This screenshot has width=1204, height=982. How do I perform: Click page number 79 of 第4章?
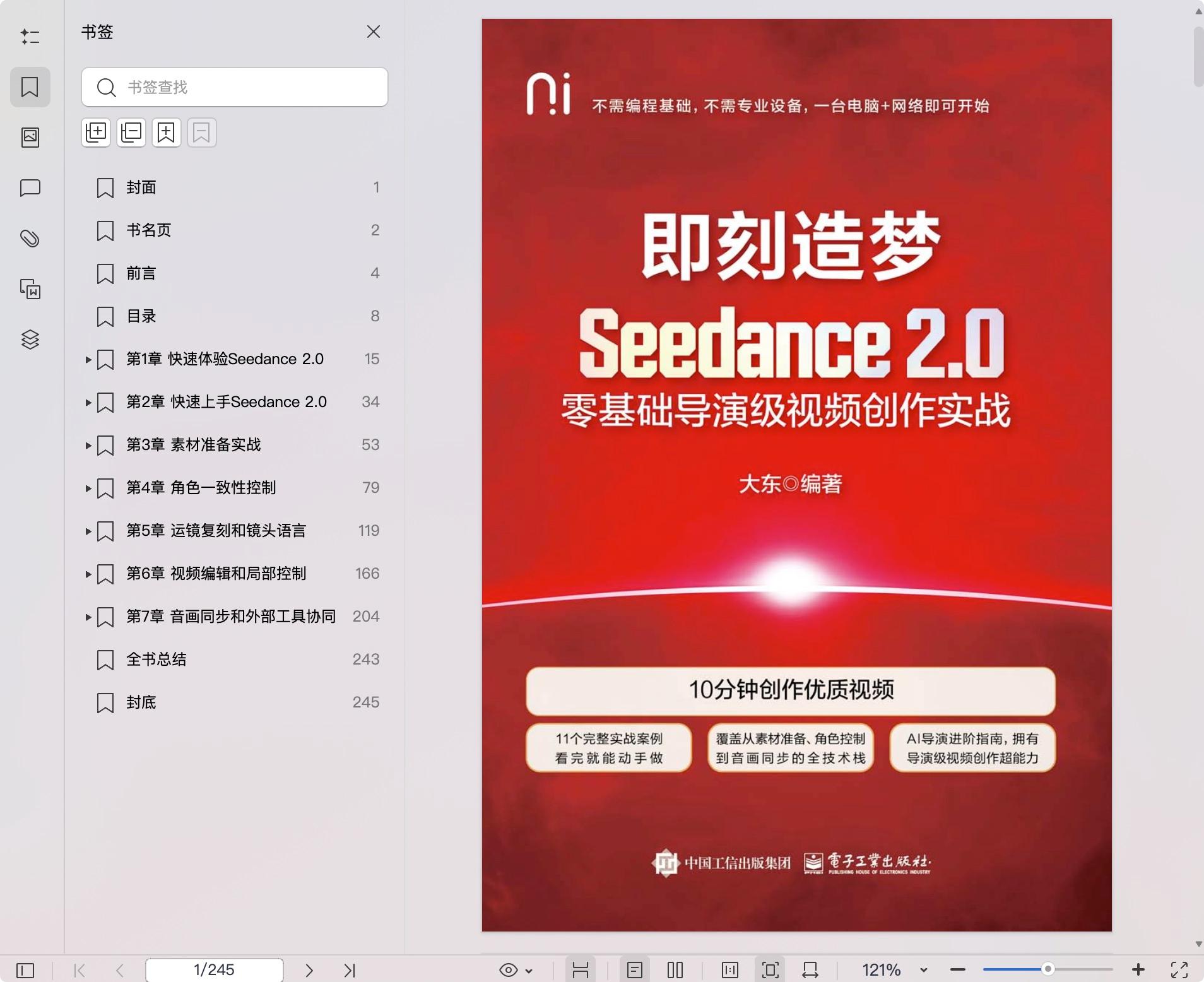(371, 488)
